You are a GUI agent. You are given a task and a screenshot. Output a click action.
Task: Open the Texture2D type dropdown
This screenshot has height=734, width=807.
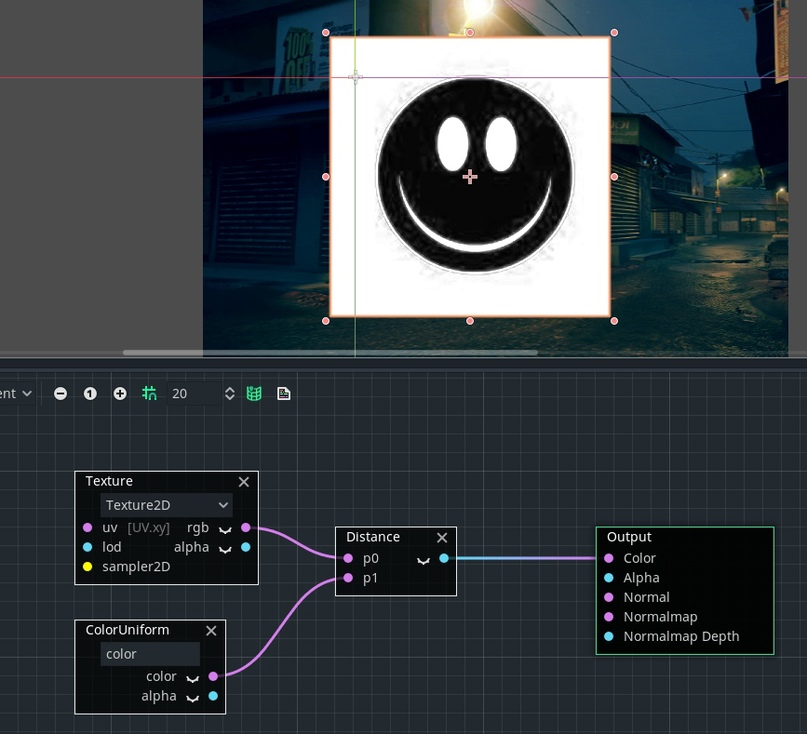click(166, 506)
